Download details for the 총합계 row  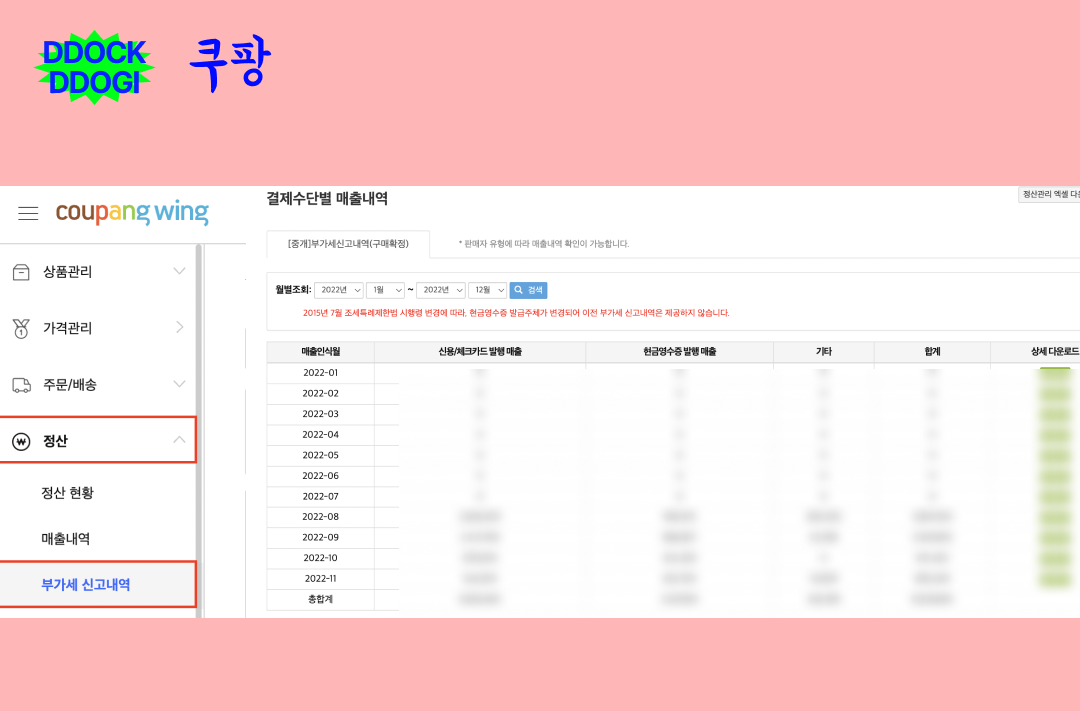click(1055, 600)
